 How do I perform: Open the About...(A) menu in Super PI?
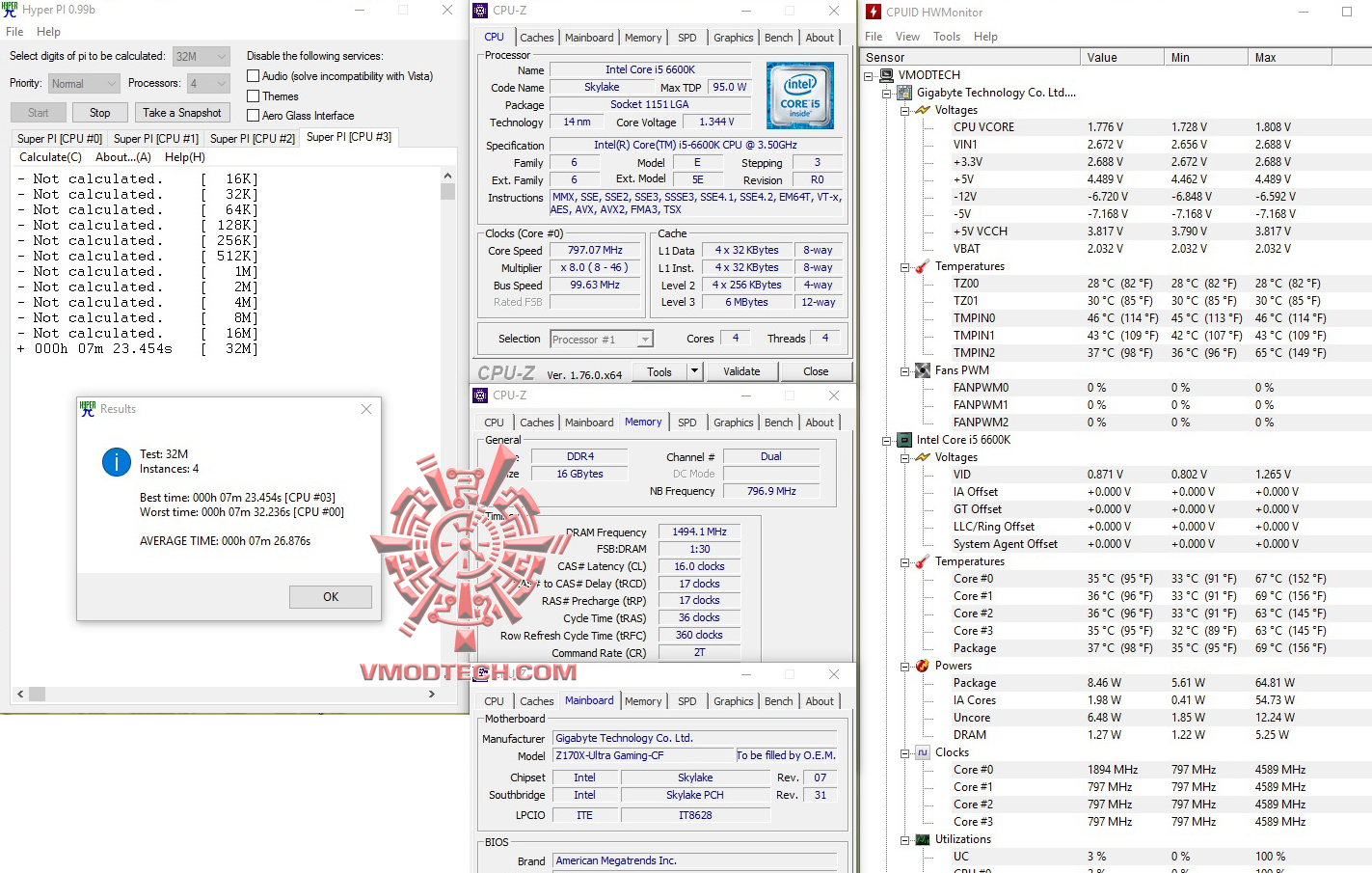[x=123, y=157]
